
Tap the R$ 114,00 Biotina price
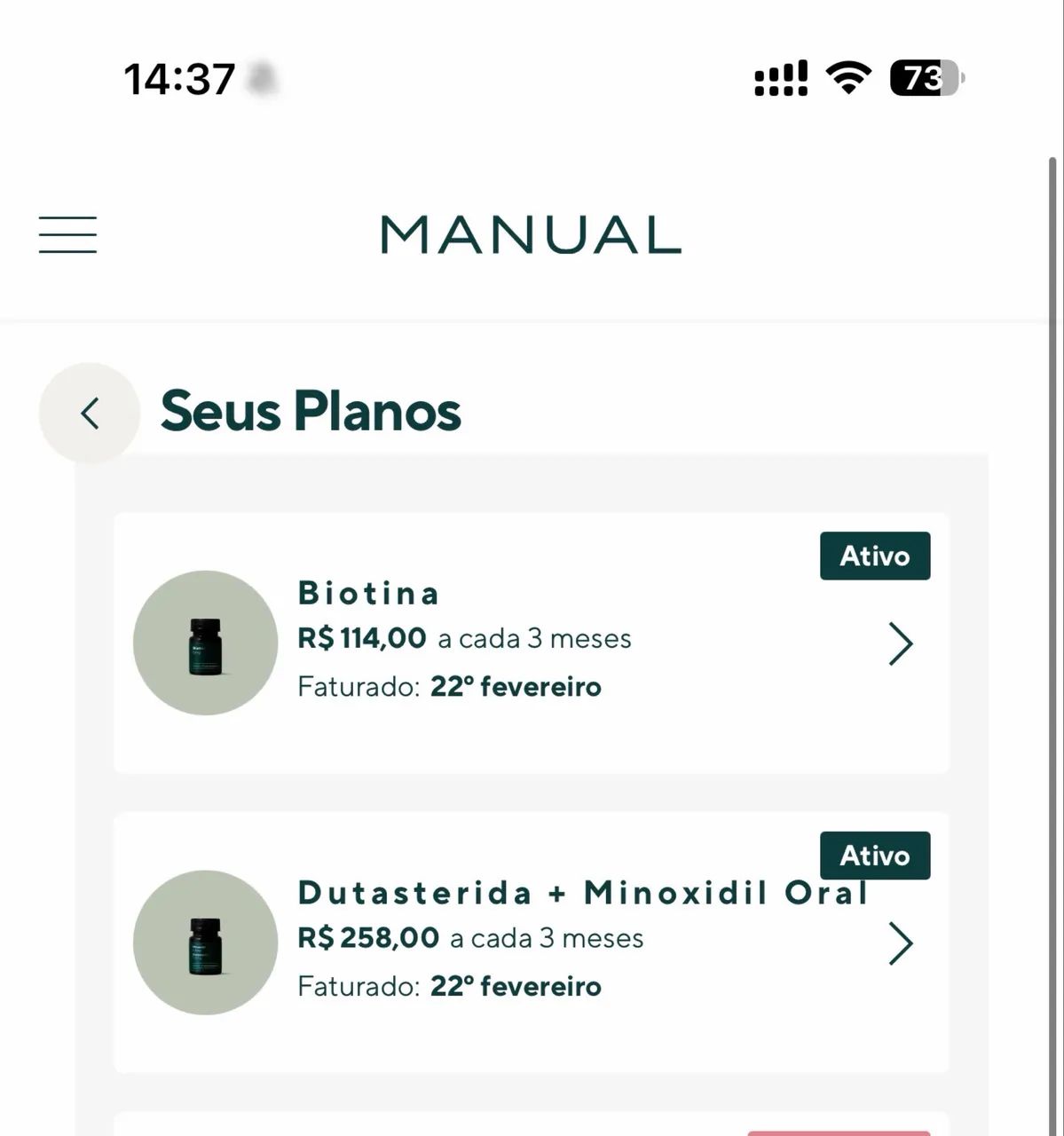[x=362, y=638]
